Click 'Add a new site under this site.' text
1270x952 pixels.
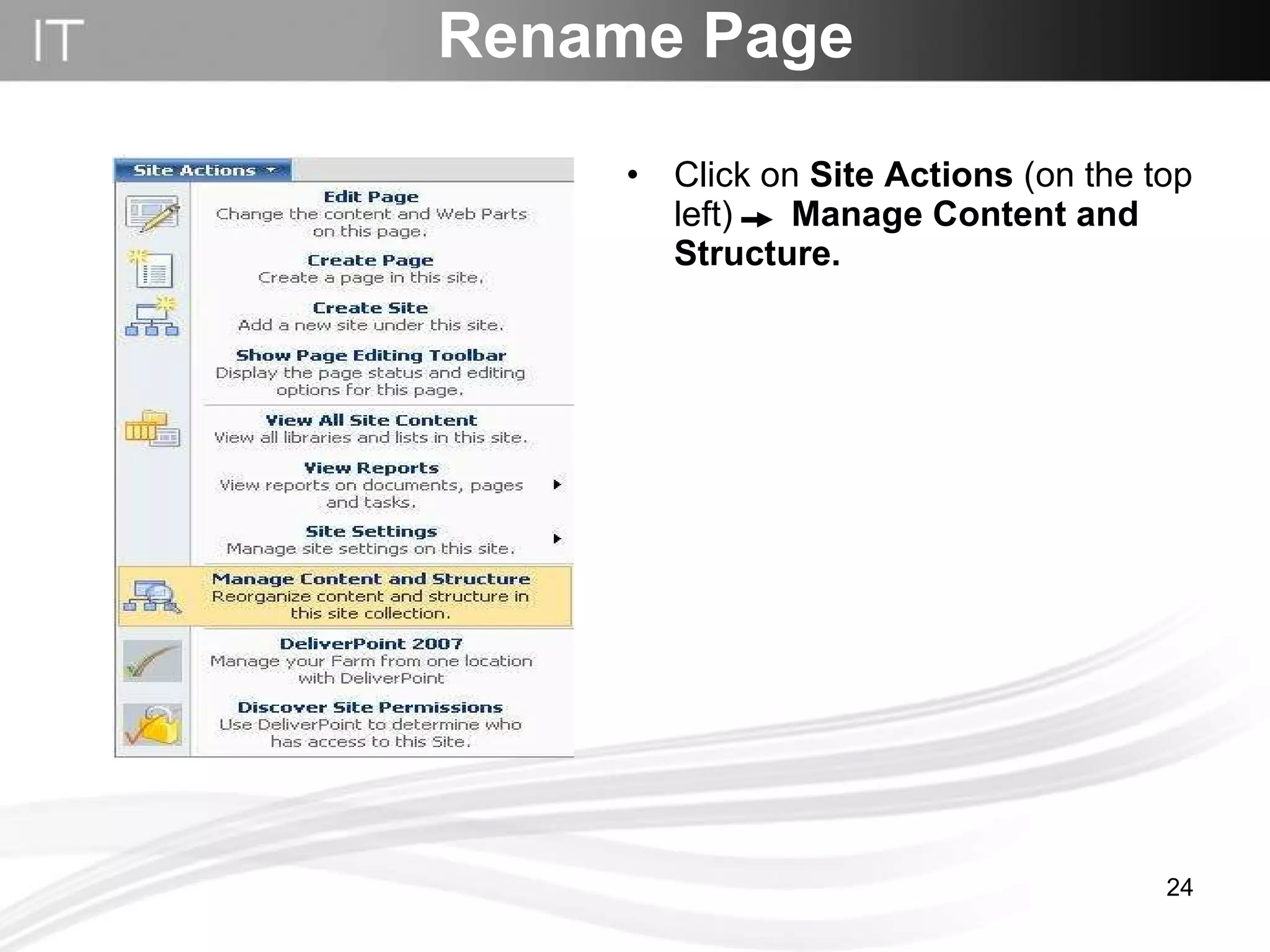[371, 325]
